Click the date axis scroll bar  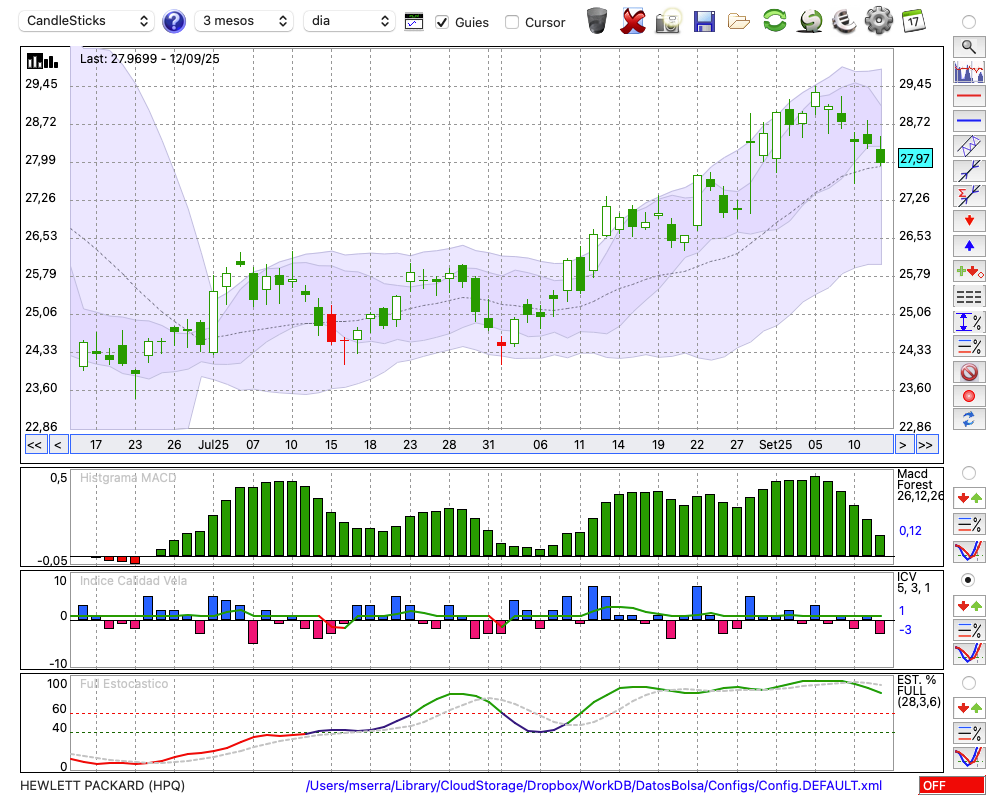tap(482, 445)
